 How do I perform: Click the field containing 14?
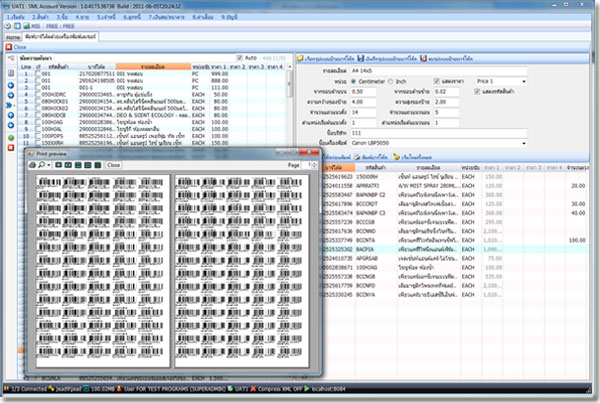tap(363, 113)
